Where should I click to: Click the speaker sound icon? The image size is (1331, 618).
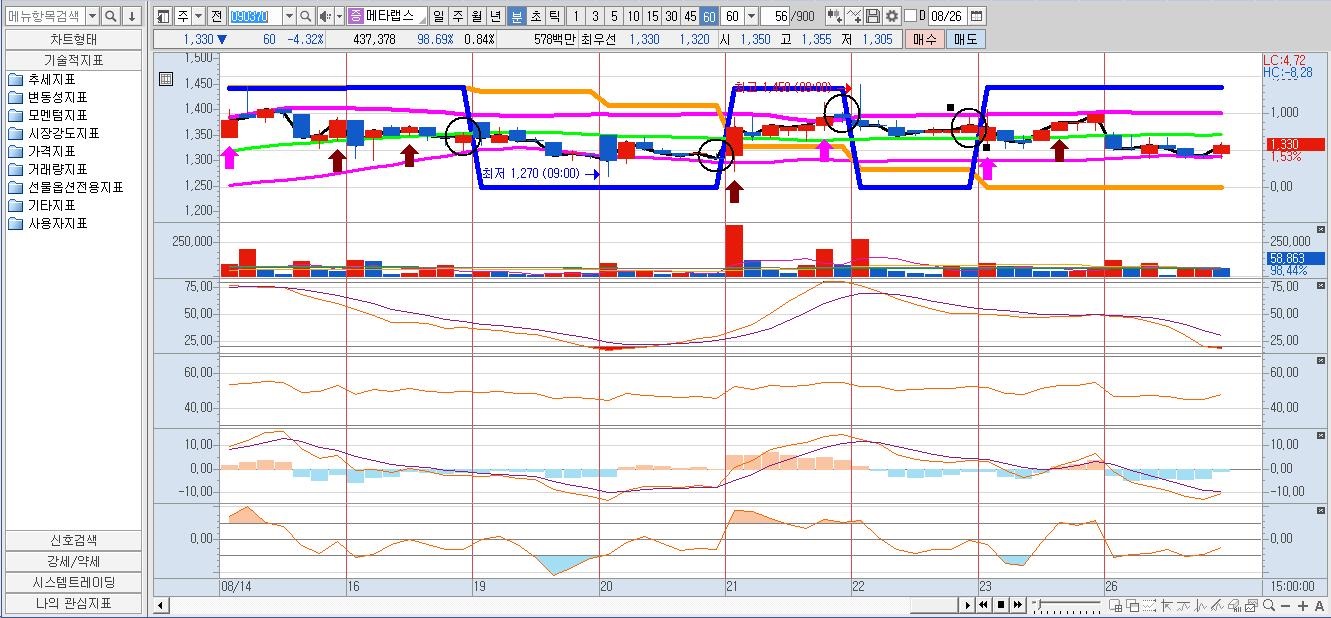point(325,16)
